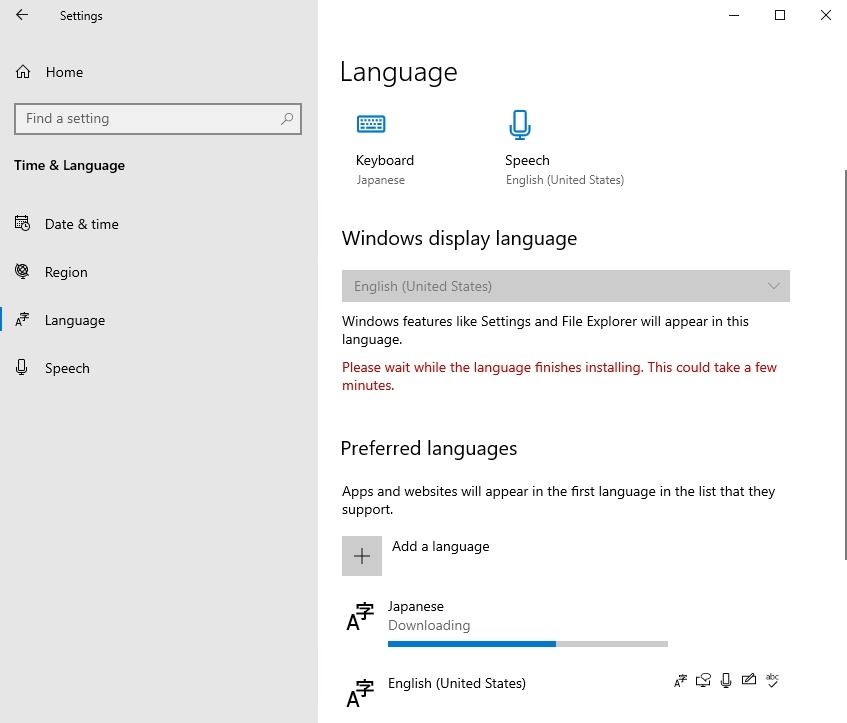Open the Region settings page
Screen dimensions: 847x723
point(66,272)
